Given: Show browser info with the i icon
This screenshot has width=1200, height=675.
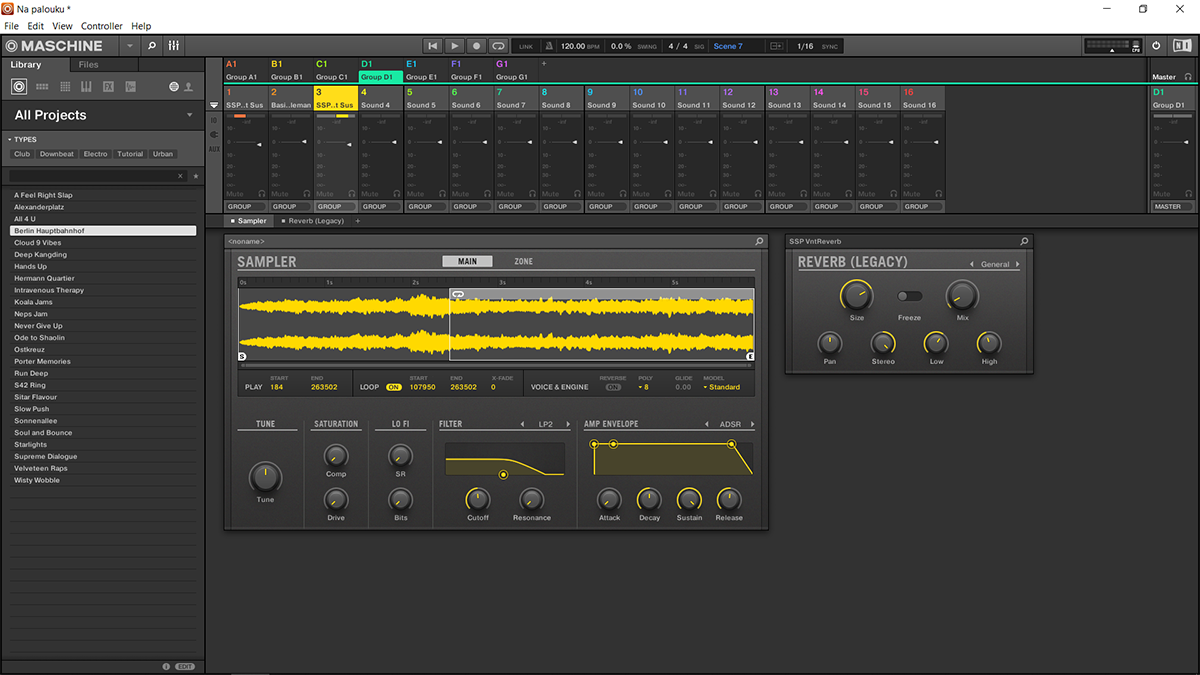Looking at the screenshot, I should pos(166,666).
